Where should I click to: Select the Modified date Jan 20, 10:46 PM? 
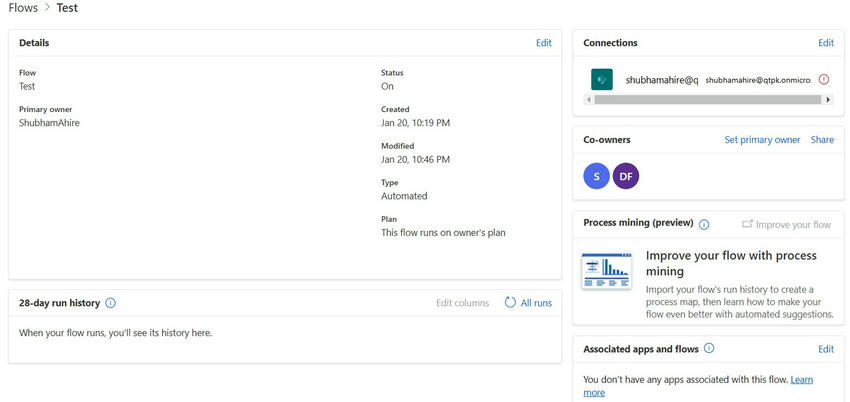point(415,159)
